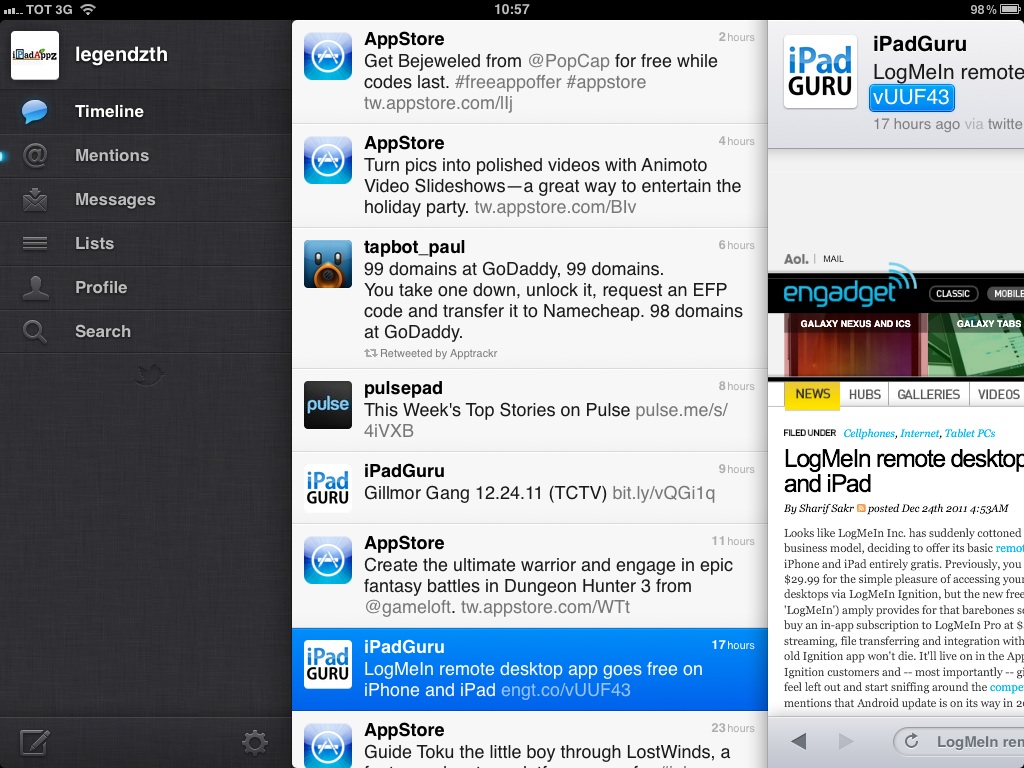Screen dimensions: 1024x768
Task: Tap Engadget MOBILE view button
Action: 1006,294
